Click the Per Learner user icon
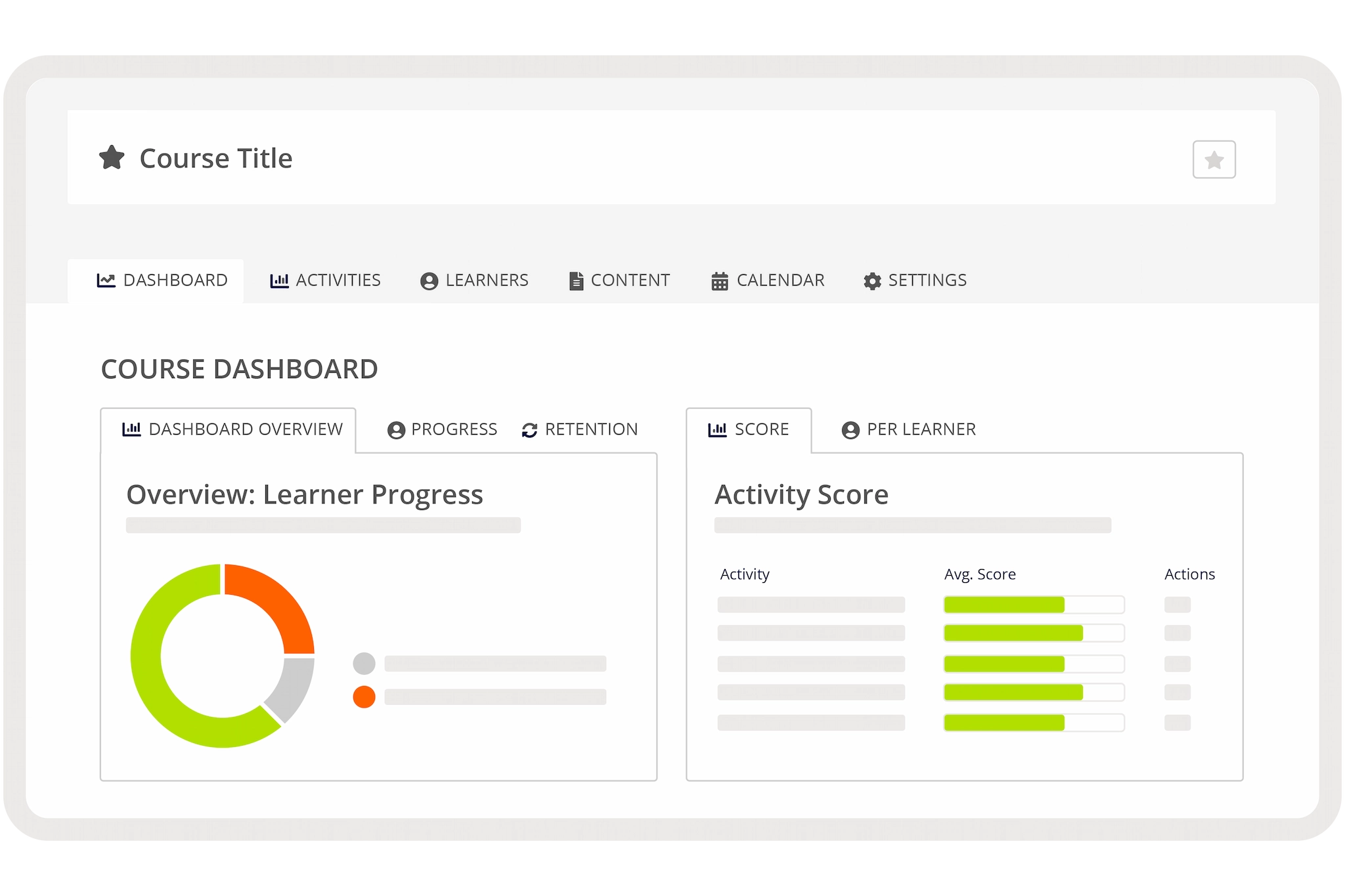 point(850,430)
